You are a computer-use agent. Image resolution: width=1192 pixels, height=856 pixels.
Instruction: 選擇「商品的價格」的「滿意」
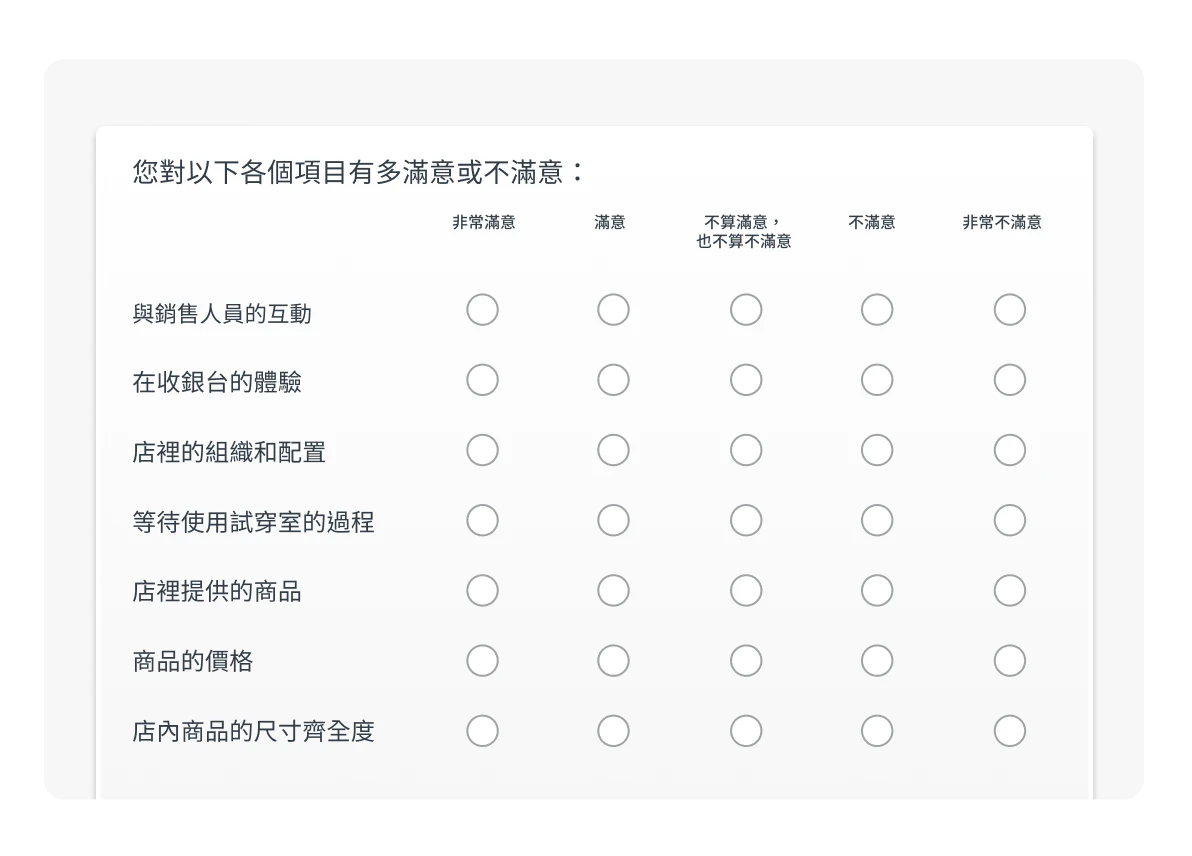(x=613, y=660)
